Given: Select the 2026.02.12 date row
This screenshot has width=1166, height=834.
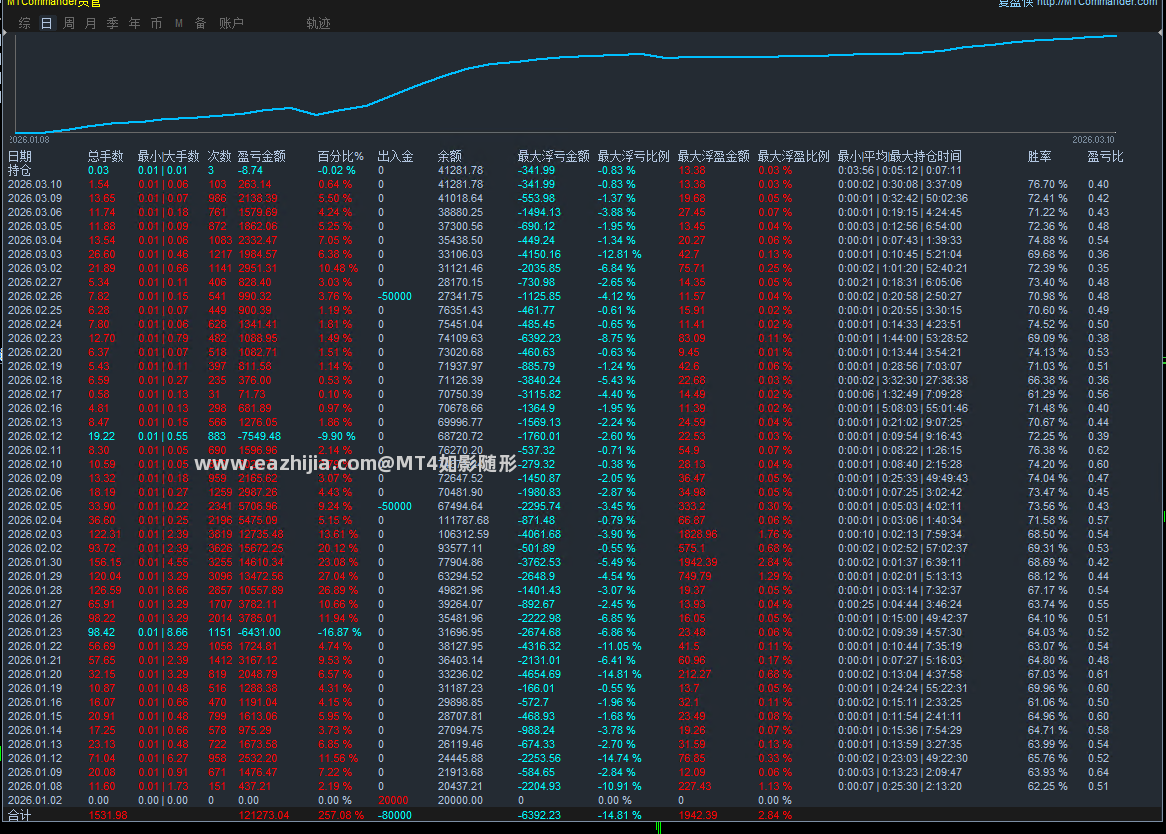Looking at the screenshot, I should tap(580, 436).
